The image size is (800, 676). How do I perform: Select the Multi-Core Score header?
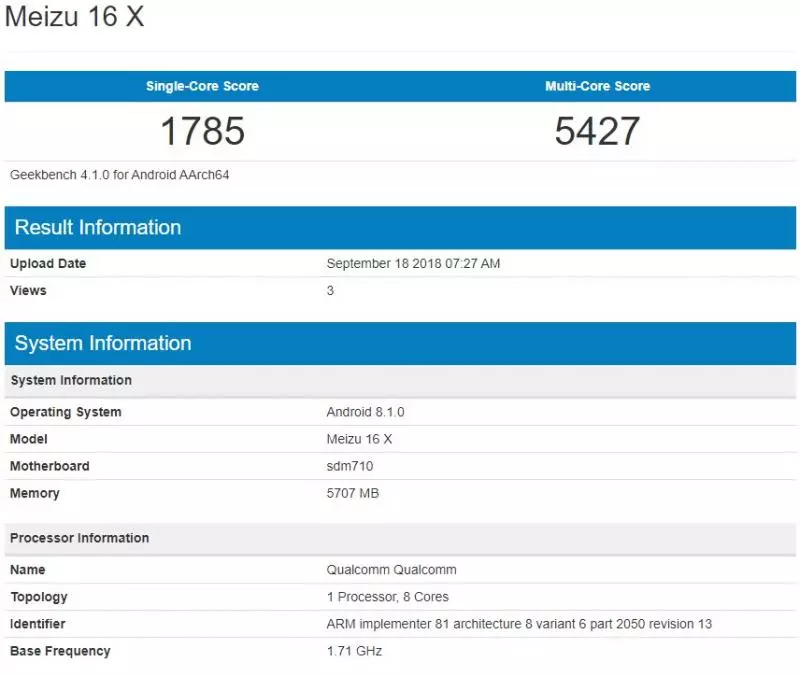597,86
